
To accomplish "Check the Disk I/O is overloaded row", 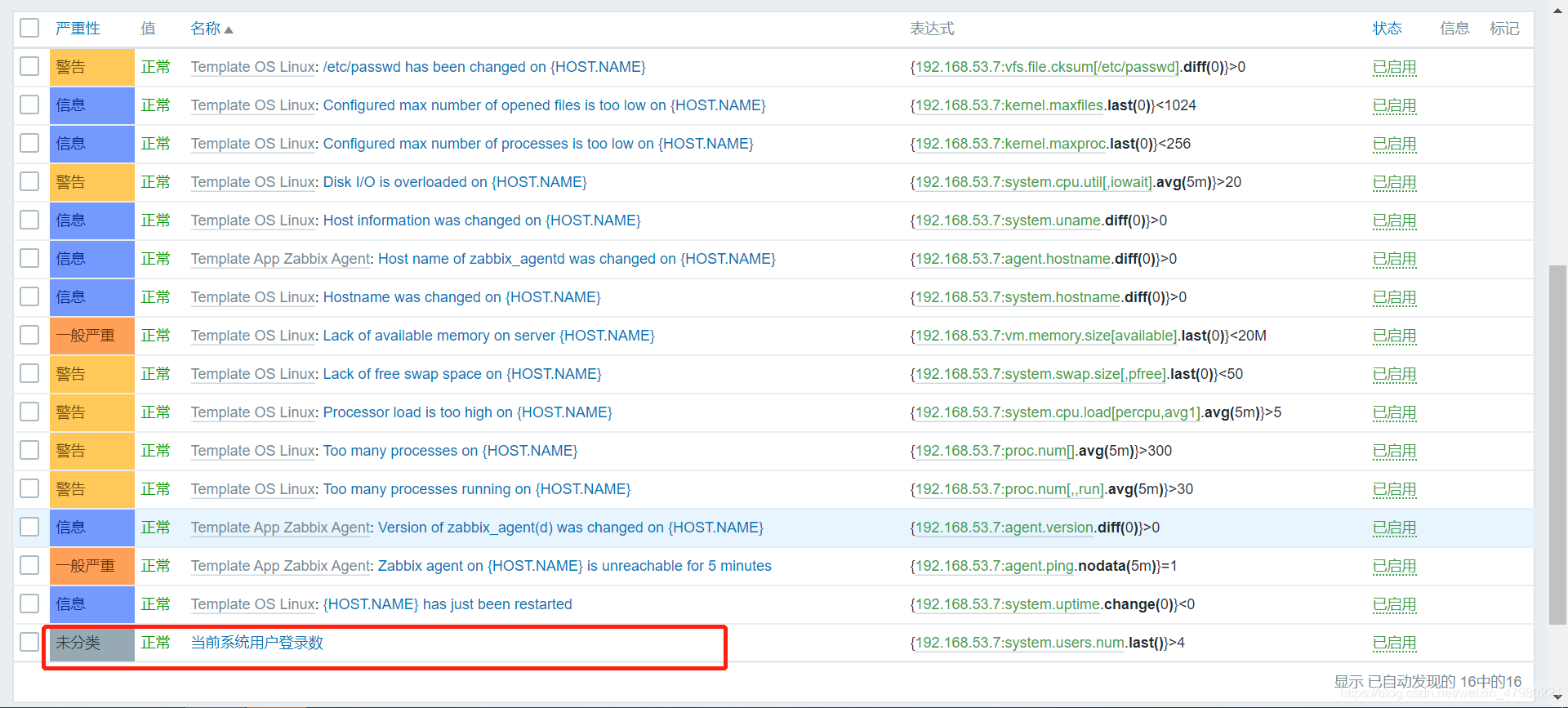I will (x=29, y=181).
